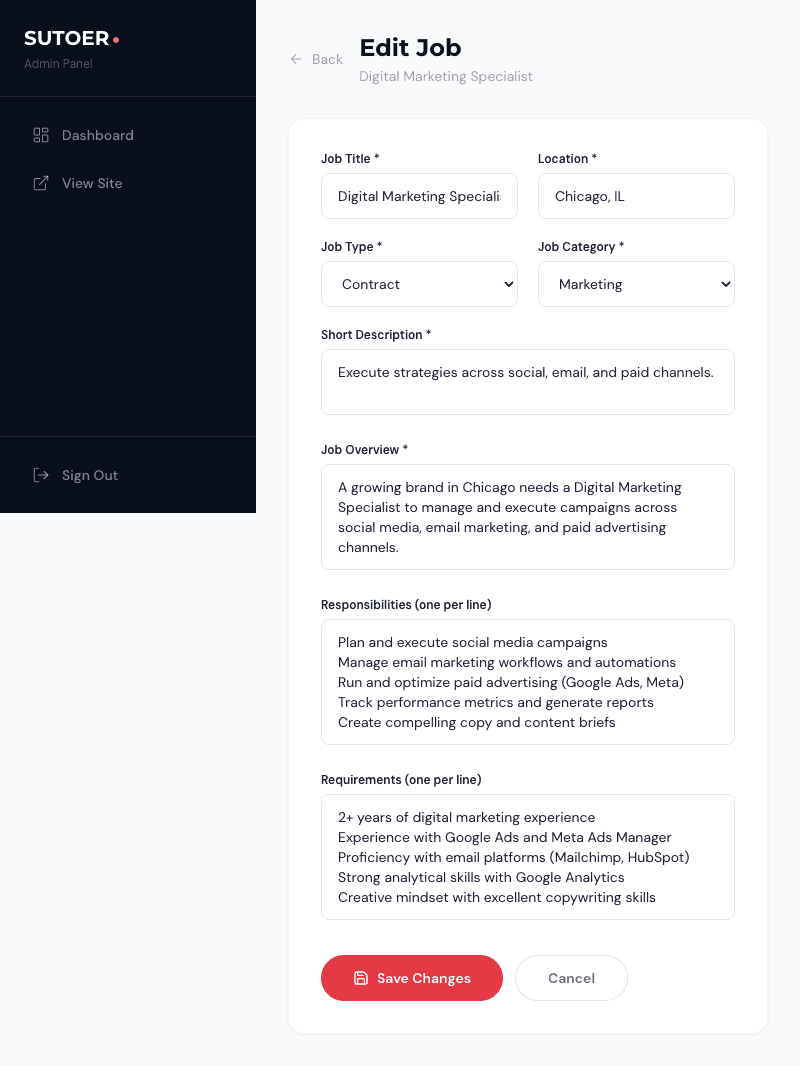The width and height of the screenshot is (800, 1066).
Task: Select View Site in the sidebar menu
Action: click(92, 183)
